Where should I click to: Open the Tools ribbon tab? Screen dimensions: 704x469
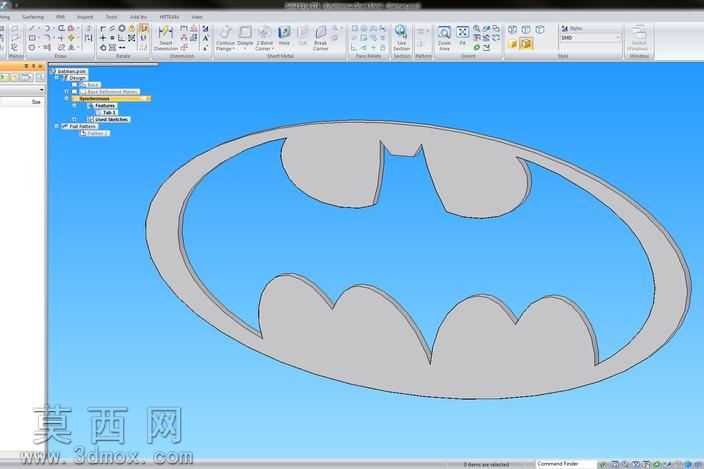tap(111, 17)
